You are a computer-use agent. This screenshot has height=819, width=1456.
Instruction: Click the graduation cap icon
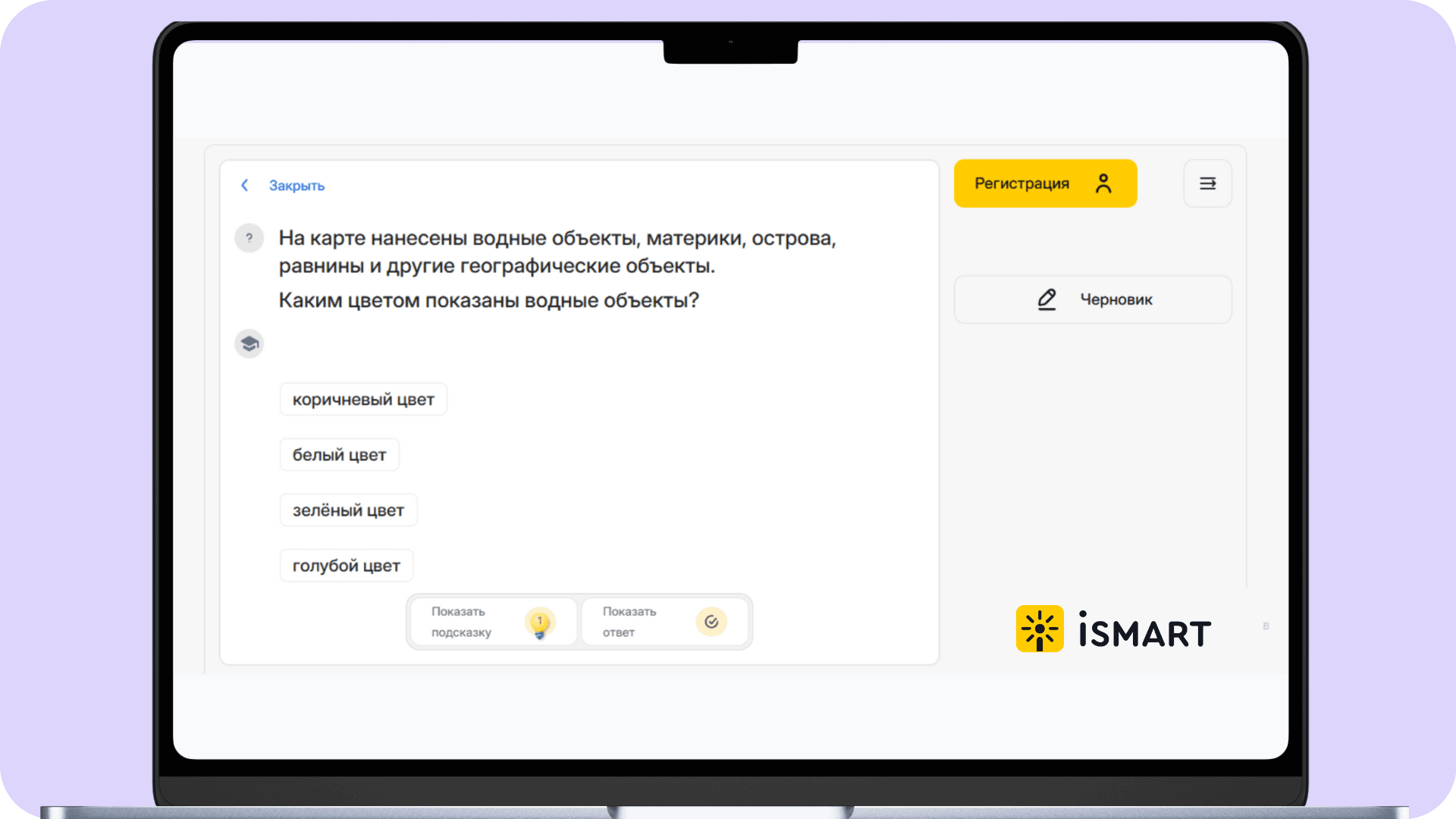[249, 344]
